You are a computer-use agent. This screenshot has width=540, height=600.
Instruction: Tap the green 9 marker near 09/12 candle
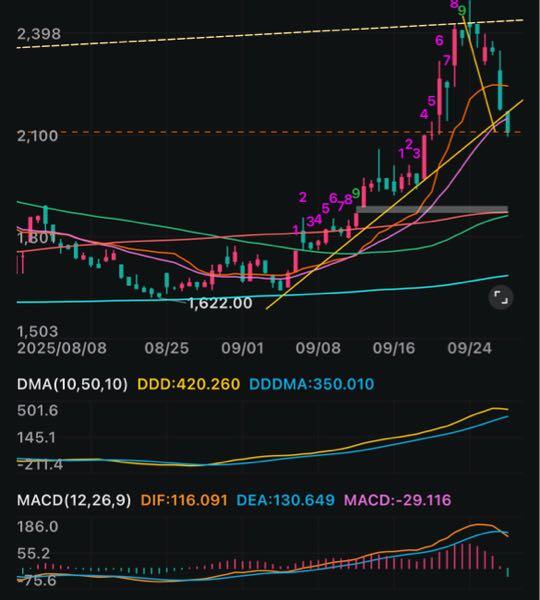[x=356, y=194]
